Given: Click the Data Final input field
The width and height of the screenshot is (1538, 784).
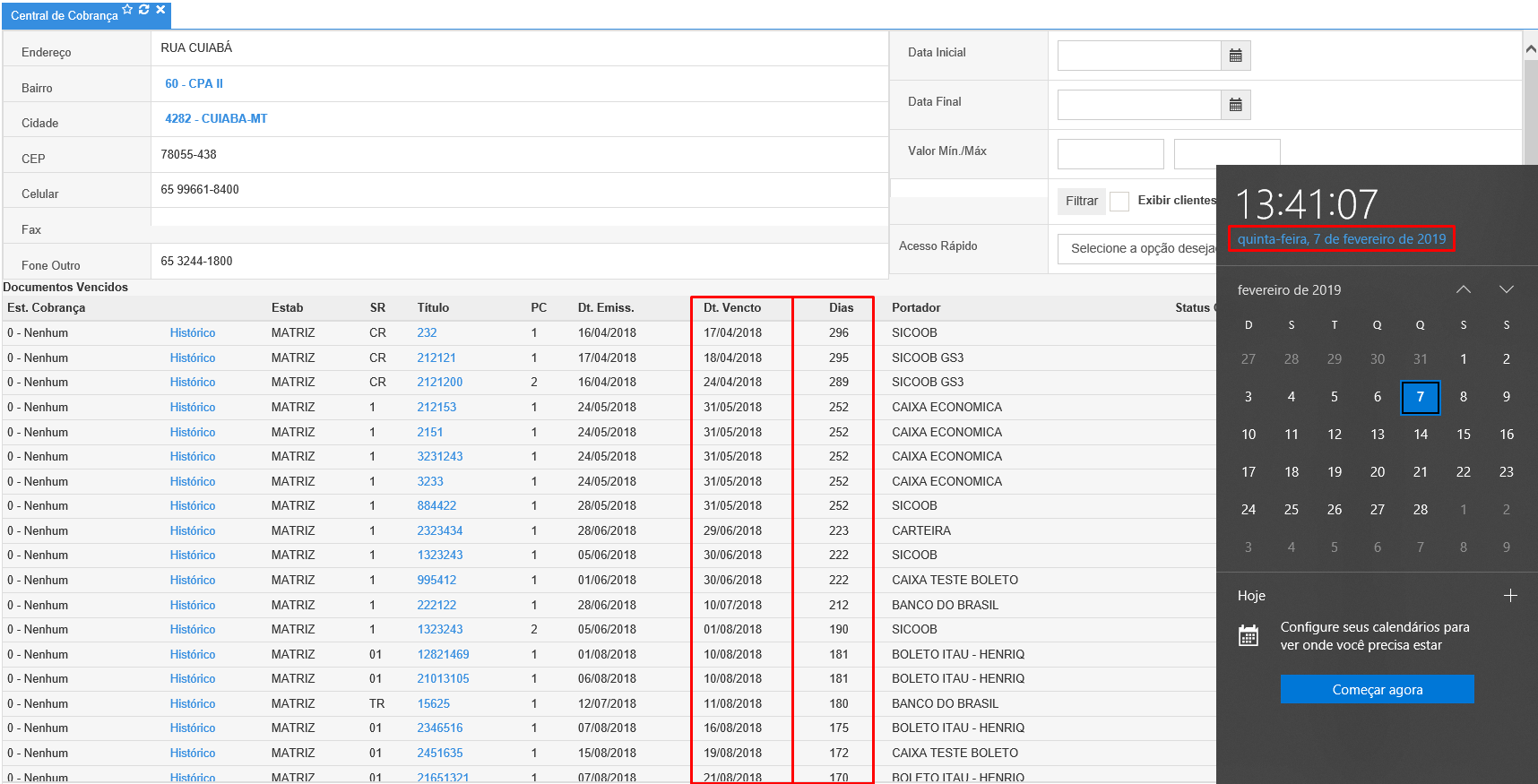Looking at the screenshot, I should pyautogui.click(x=1139, y=105).
